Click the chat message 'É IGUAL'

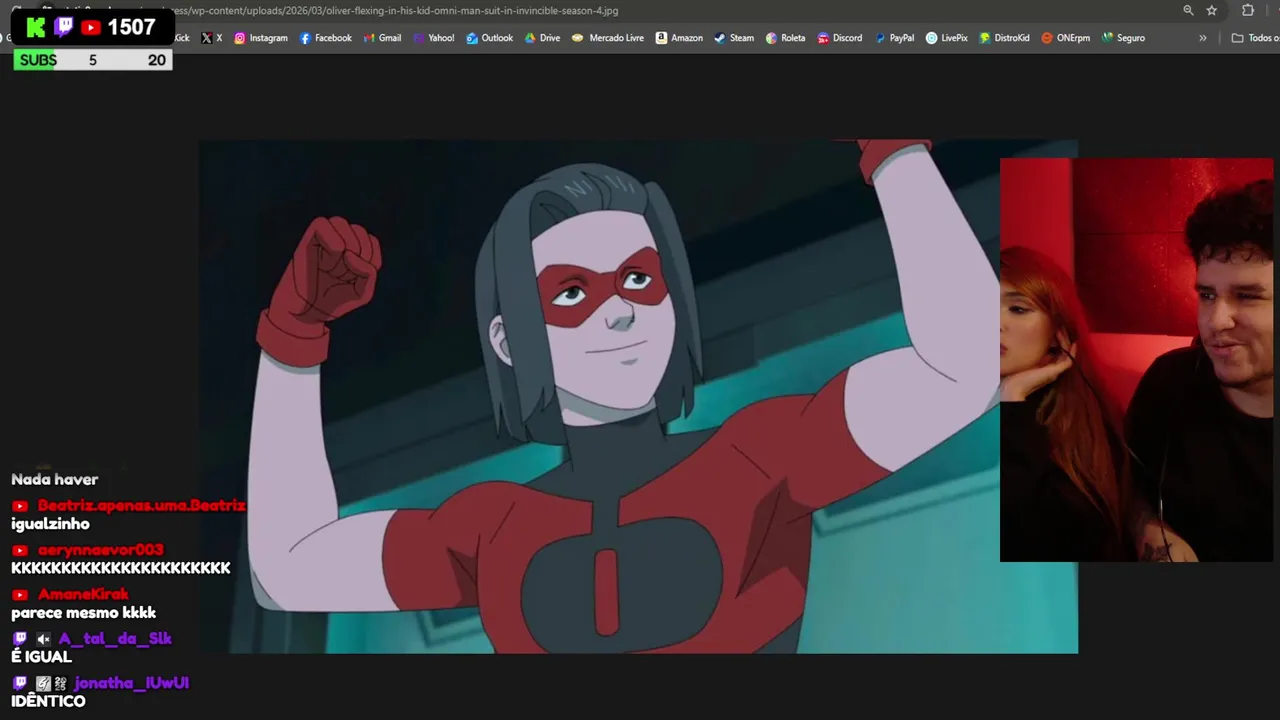click(41, 657)
